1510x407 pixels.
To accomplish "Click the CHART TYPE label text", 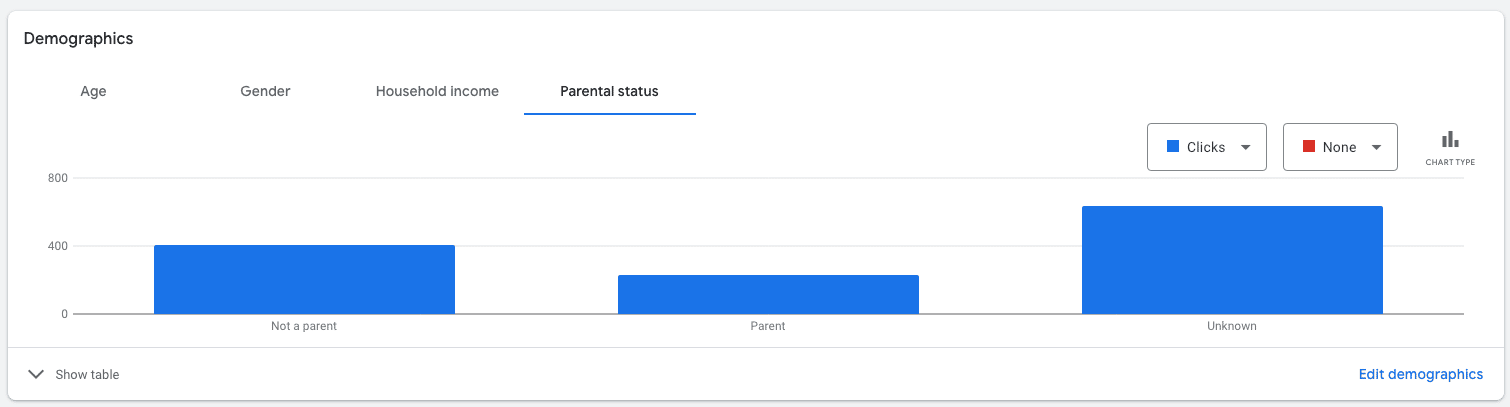I will (x=1450, y=162).
